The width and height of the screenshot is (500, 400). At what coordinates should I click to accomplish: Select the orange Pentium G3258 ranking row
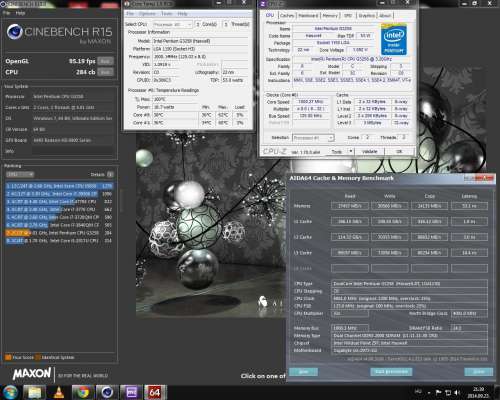coord(59,233)
